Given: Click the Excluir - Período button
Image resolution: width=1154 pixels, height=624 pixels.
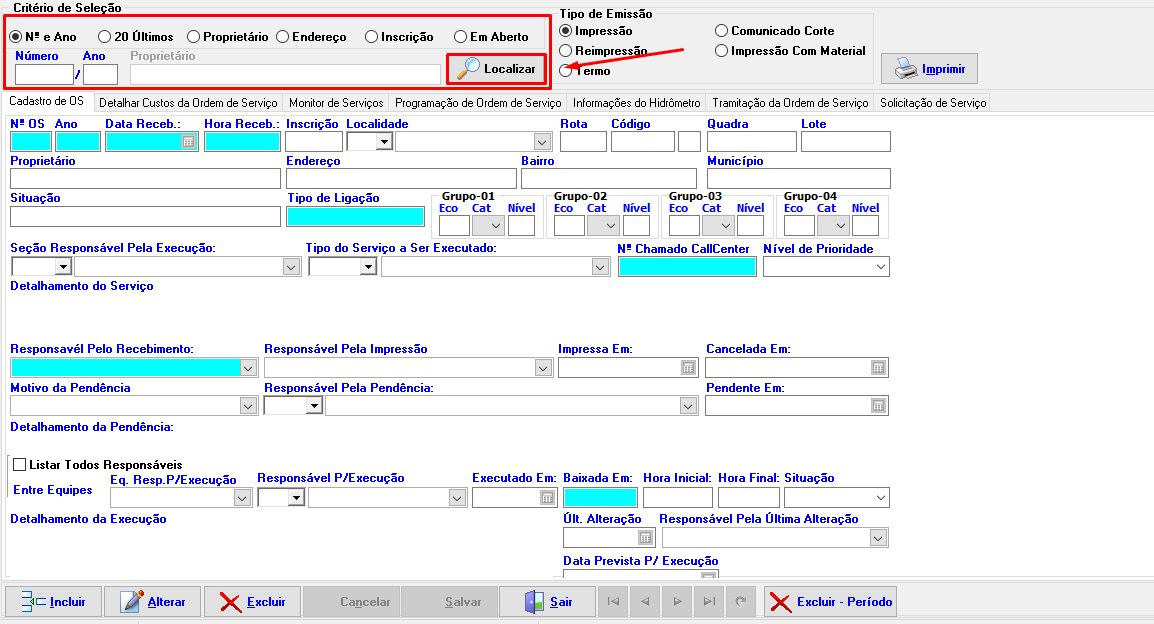Looking at the screenshot, I should (x=830, y=602).
